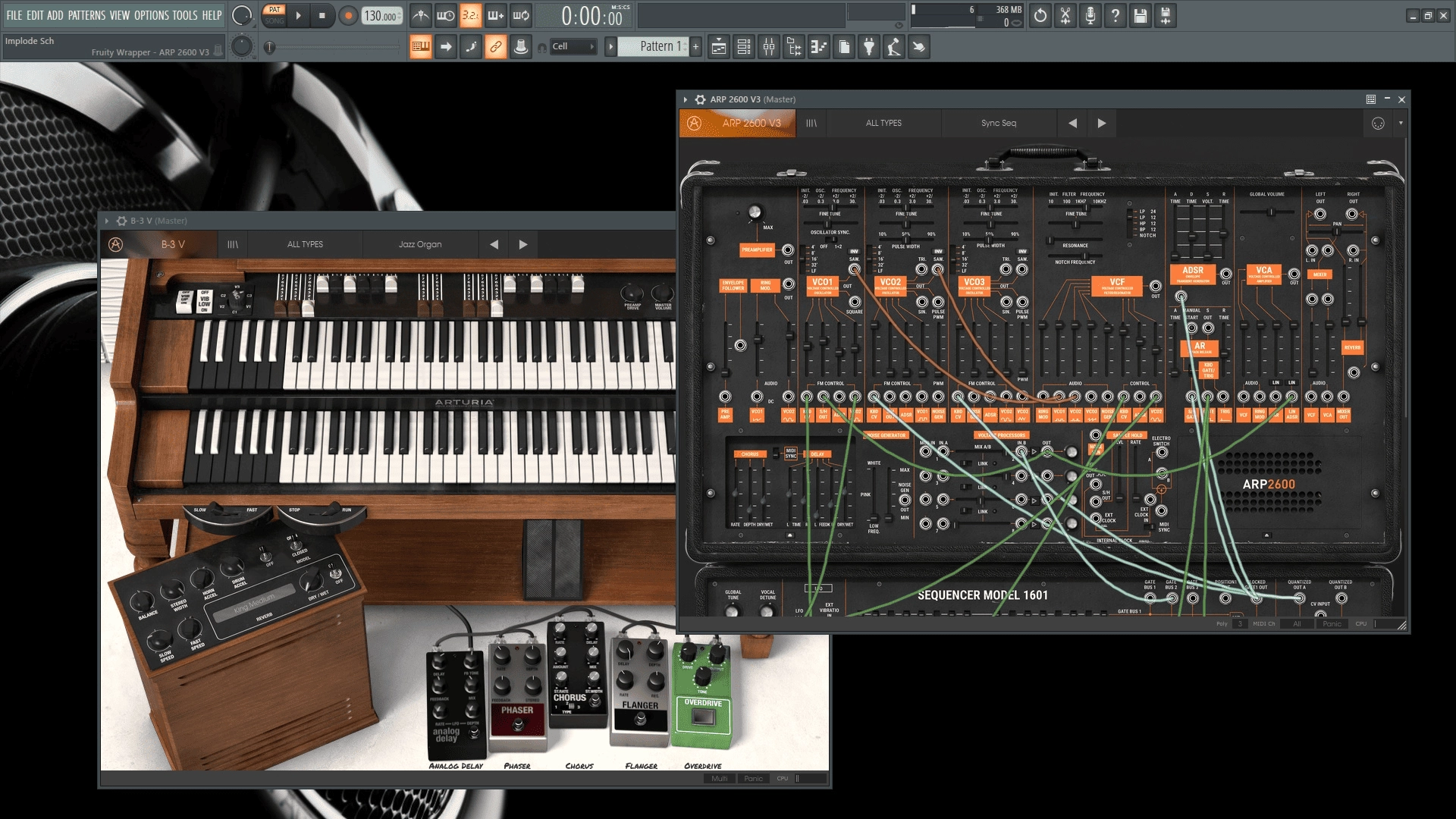The height and width of the screenshot is (819, 1456).
Task: Click the electric plug plugin picker icon
Action: click(x=869, y=47)
